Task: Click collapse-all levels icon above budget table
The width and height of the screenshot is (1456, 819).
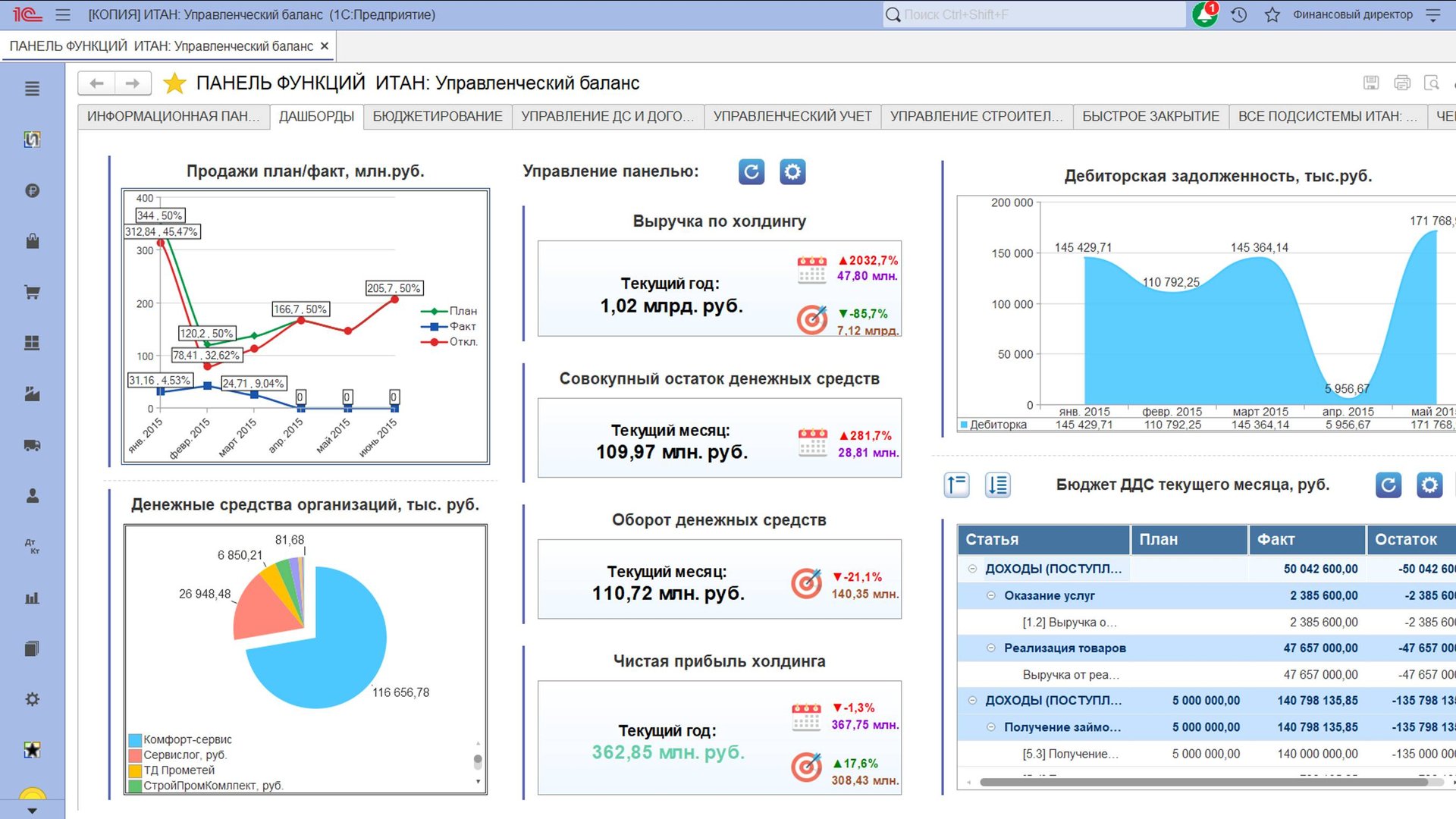Action: 957,485
